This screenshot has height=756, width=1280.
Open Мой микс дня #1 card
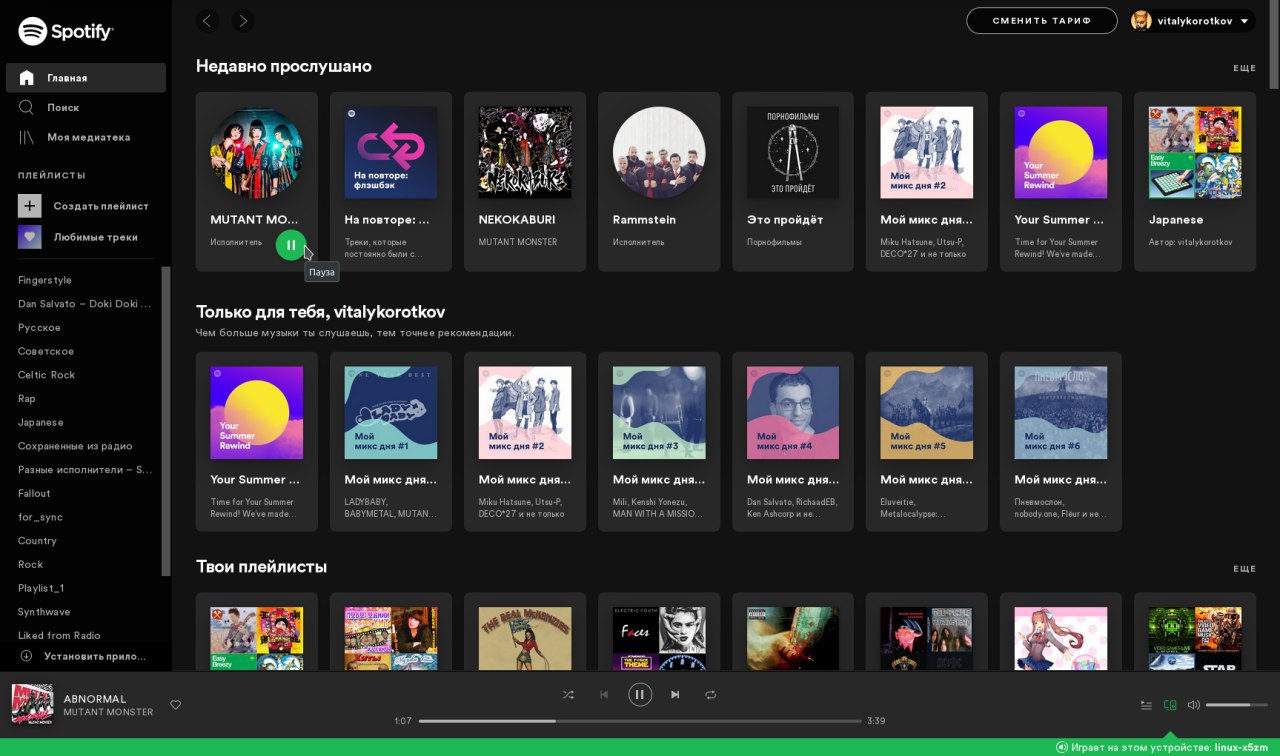point(391,442)
